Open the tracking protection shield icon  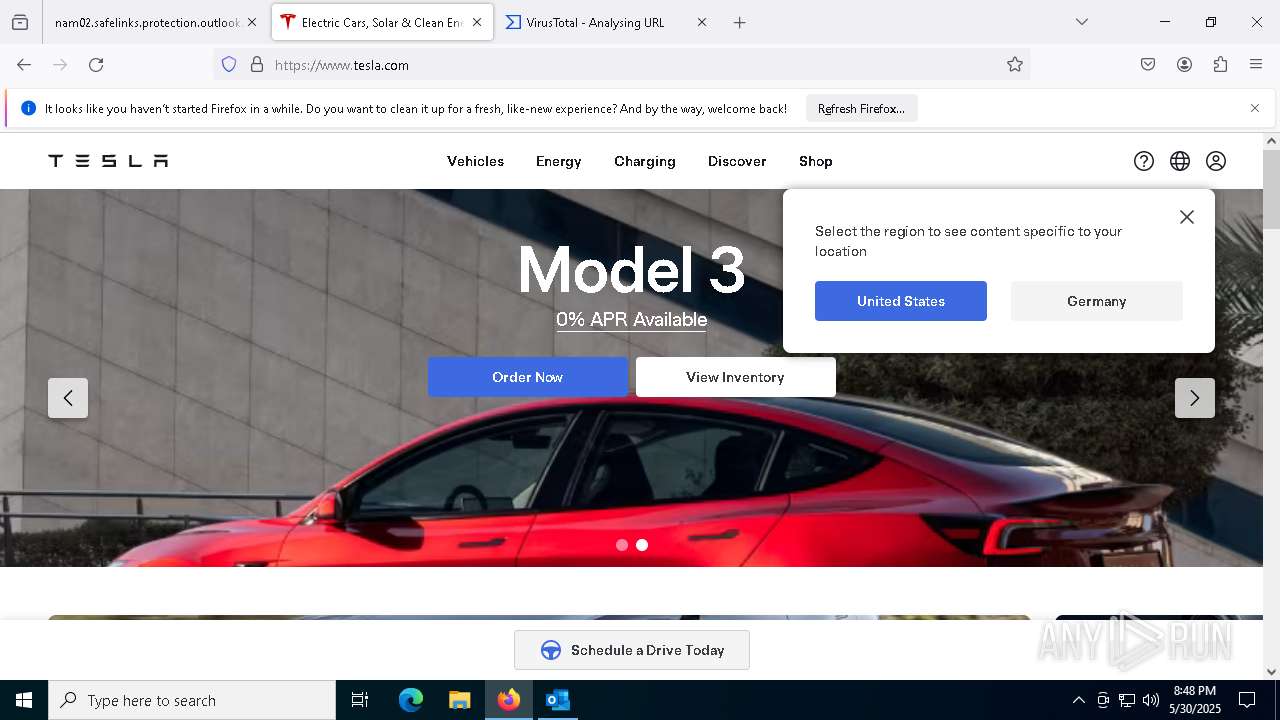(x=229, y=65)
